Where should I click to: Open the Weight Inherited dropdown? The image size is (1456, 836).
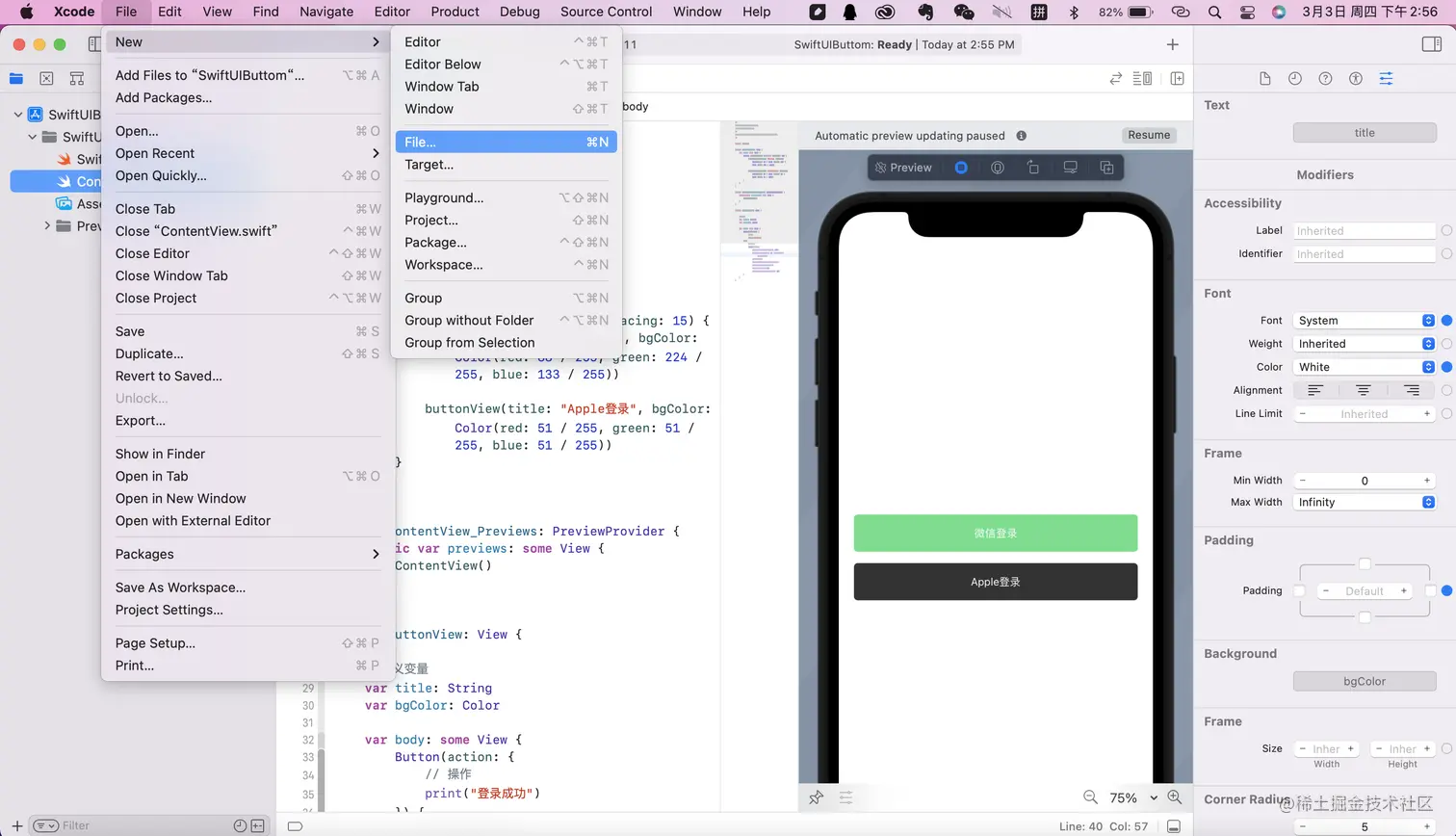(x=1364, y=343)
